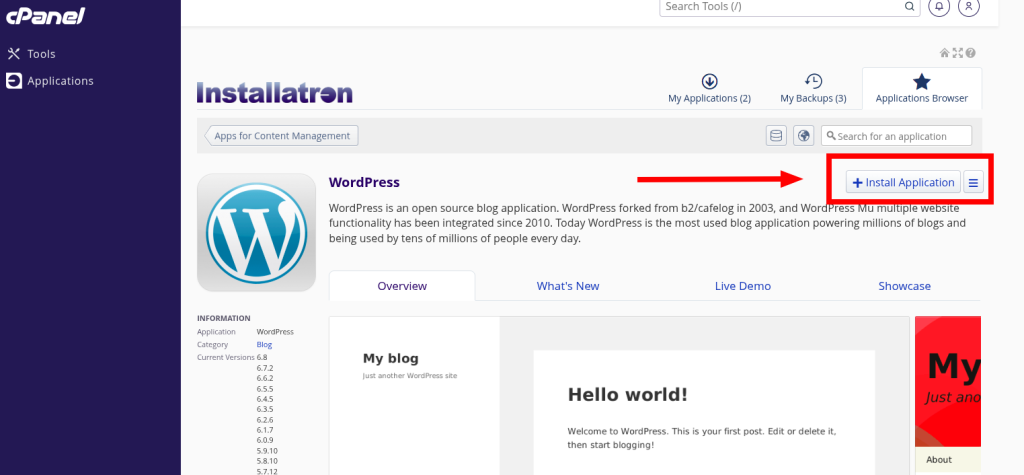Click the WordPress heading title
The image size is (1024, 475).
click(364, 182)
